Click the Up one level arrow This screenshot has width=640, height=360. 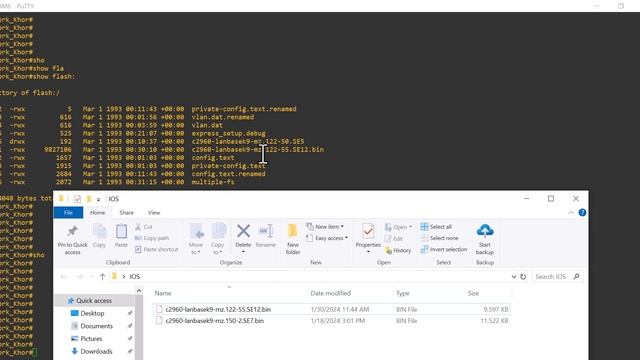click(102, 277)
